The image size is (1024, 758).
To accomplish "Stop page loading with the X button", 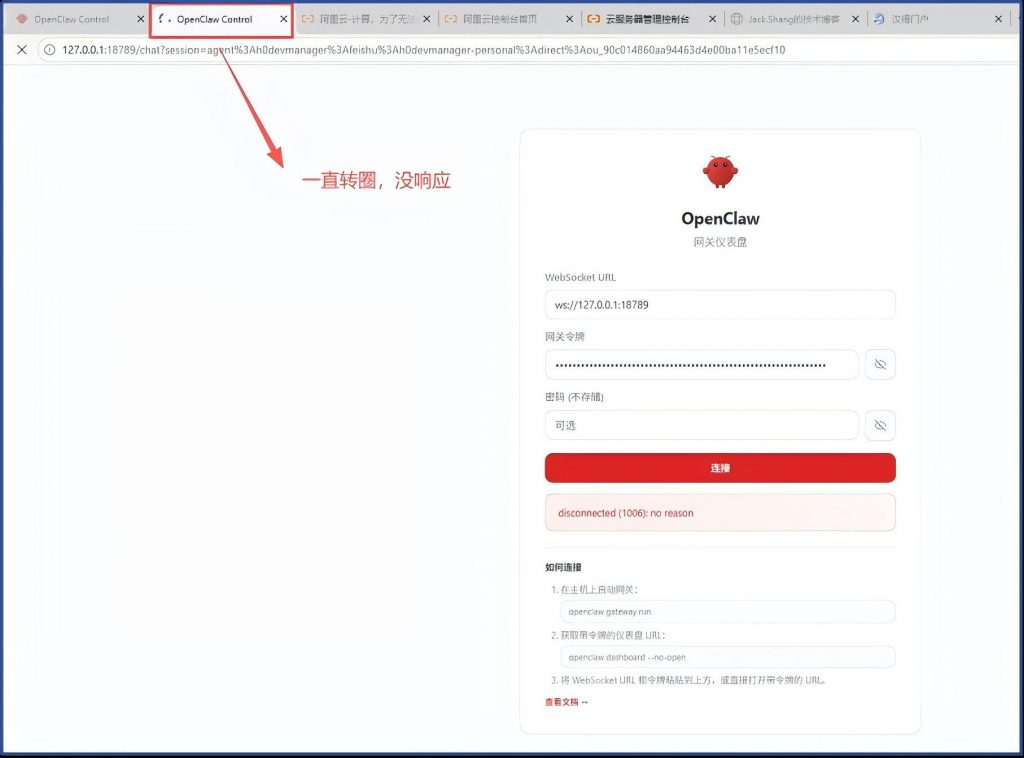I will pyautogui.click(x=21, y=49).
